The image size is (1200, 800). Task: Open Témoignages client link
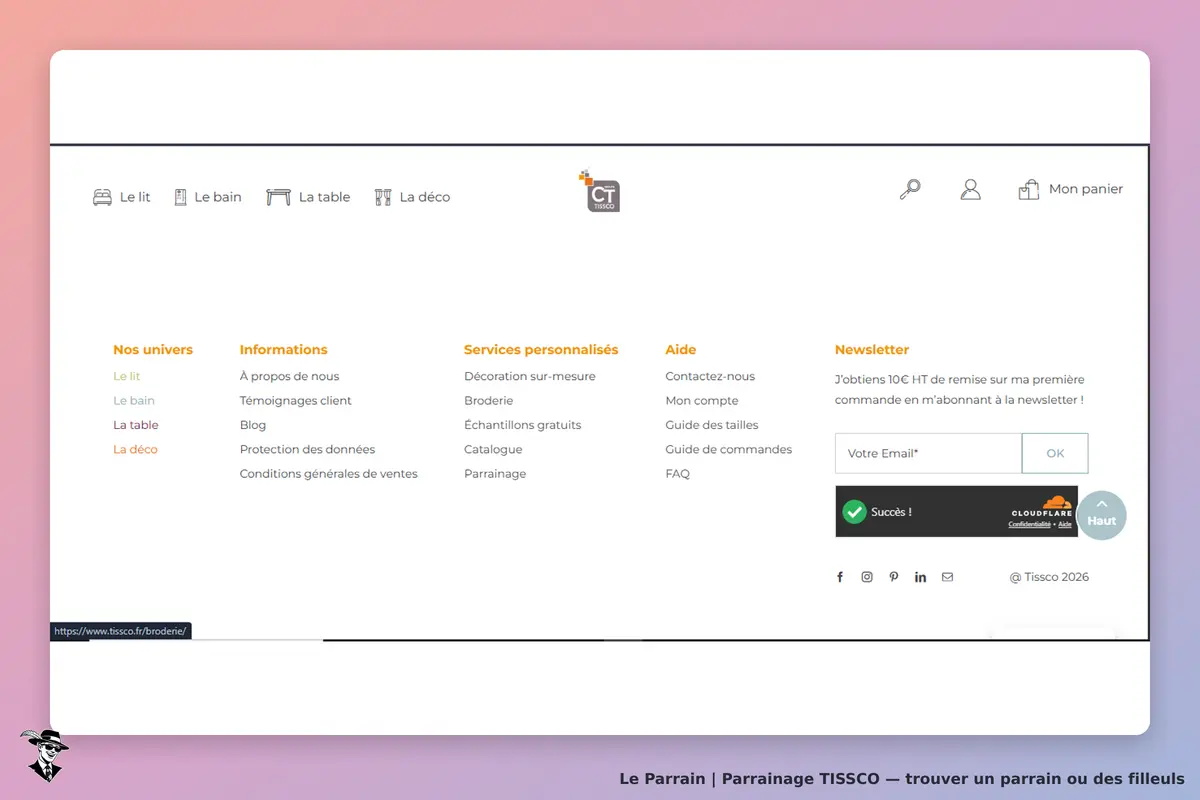tap(296, 400)
